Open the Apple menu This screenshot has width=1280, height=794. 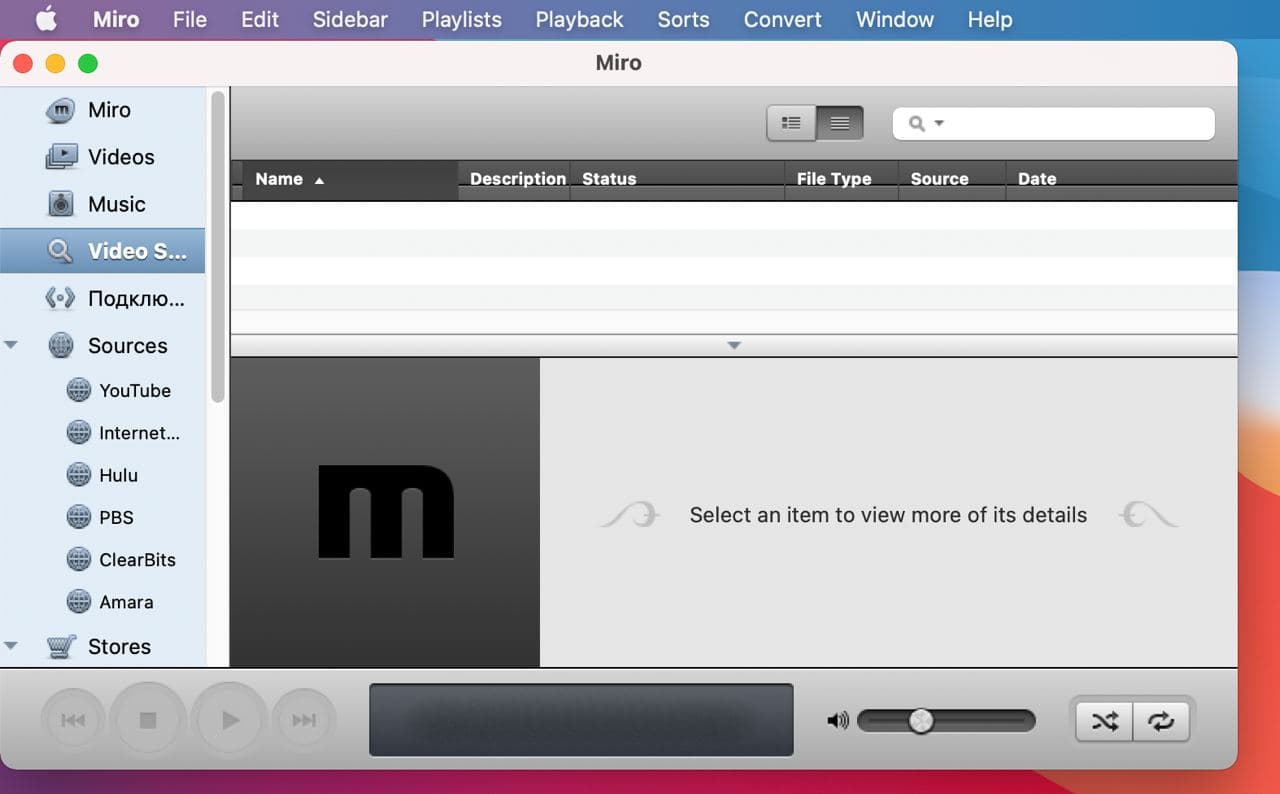pos(46,19)
